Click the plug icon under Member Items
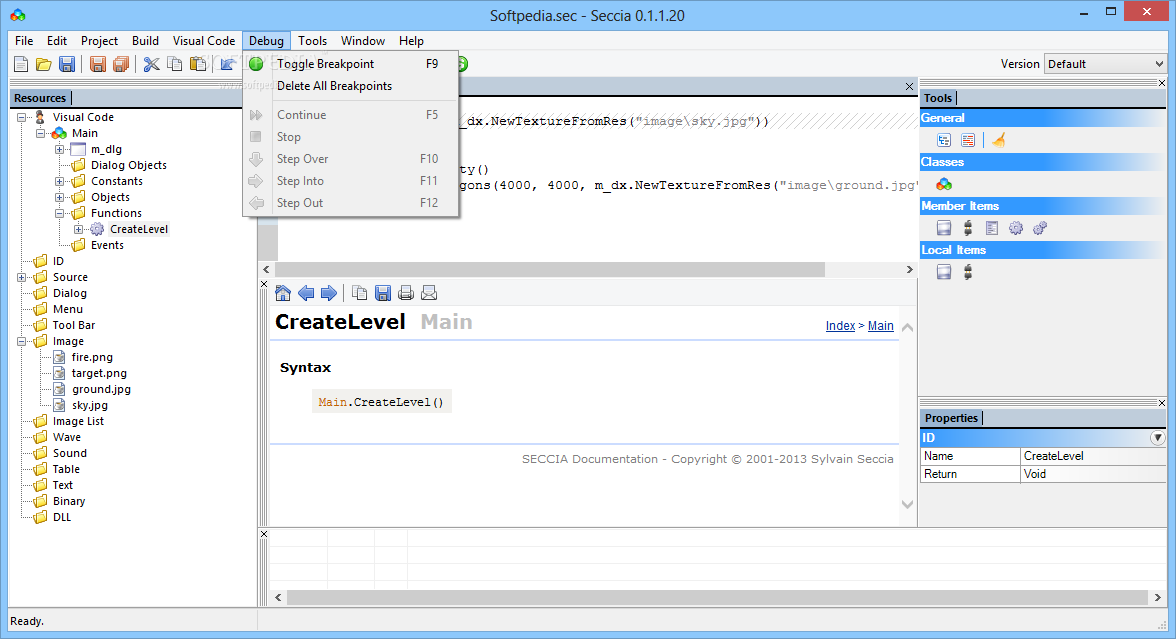 pos(968,228)
